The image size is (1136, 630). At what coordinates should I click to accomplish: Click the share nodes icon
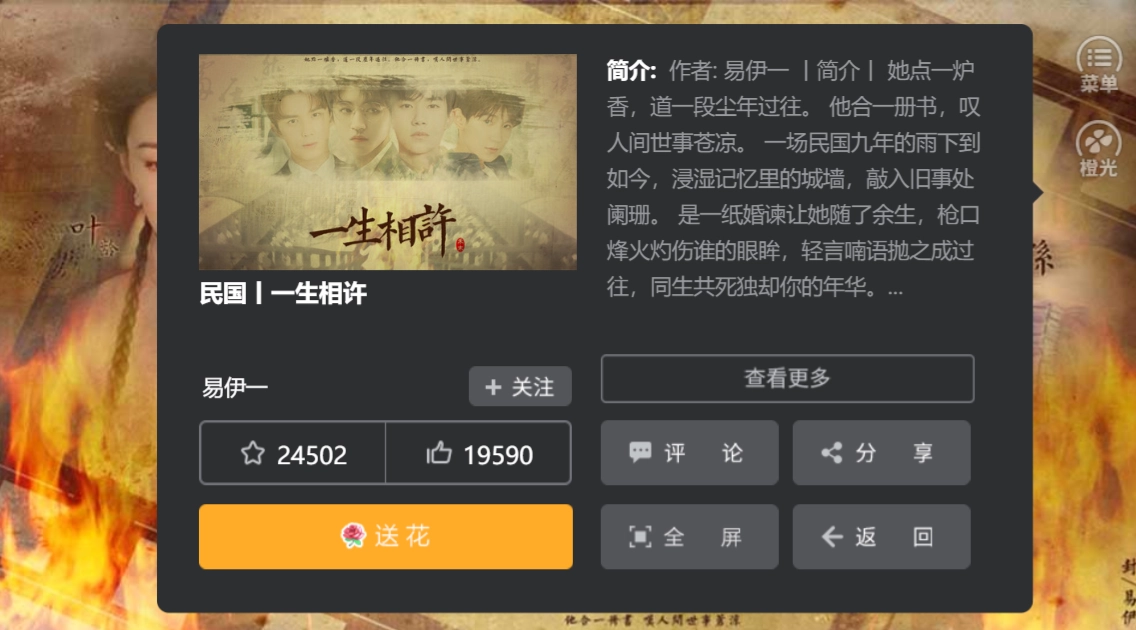click(831, 453)
